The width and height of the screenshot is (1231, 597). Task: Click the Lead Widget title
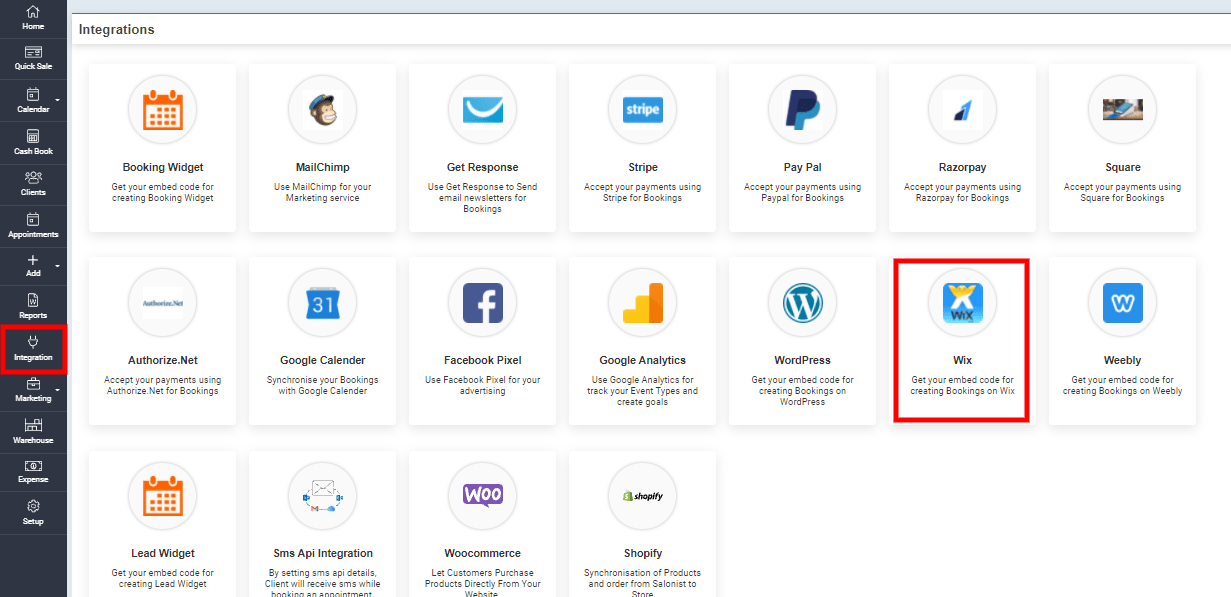[x=163, y=553]
